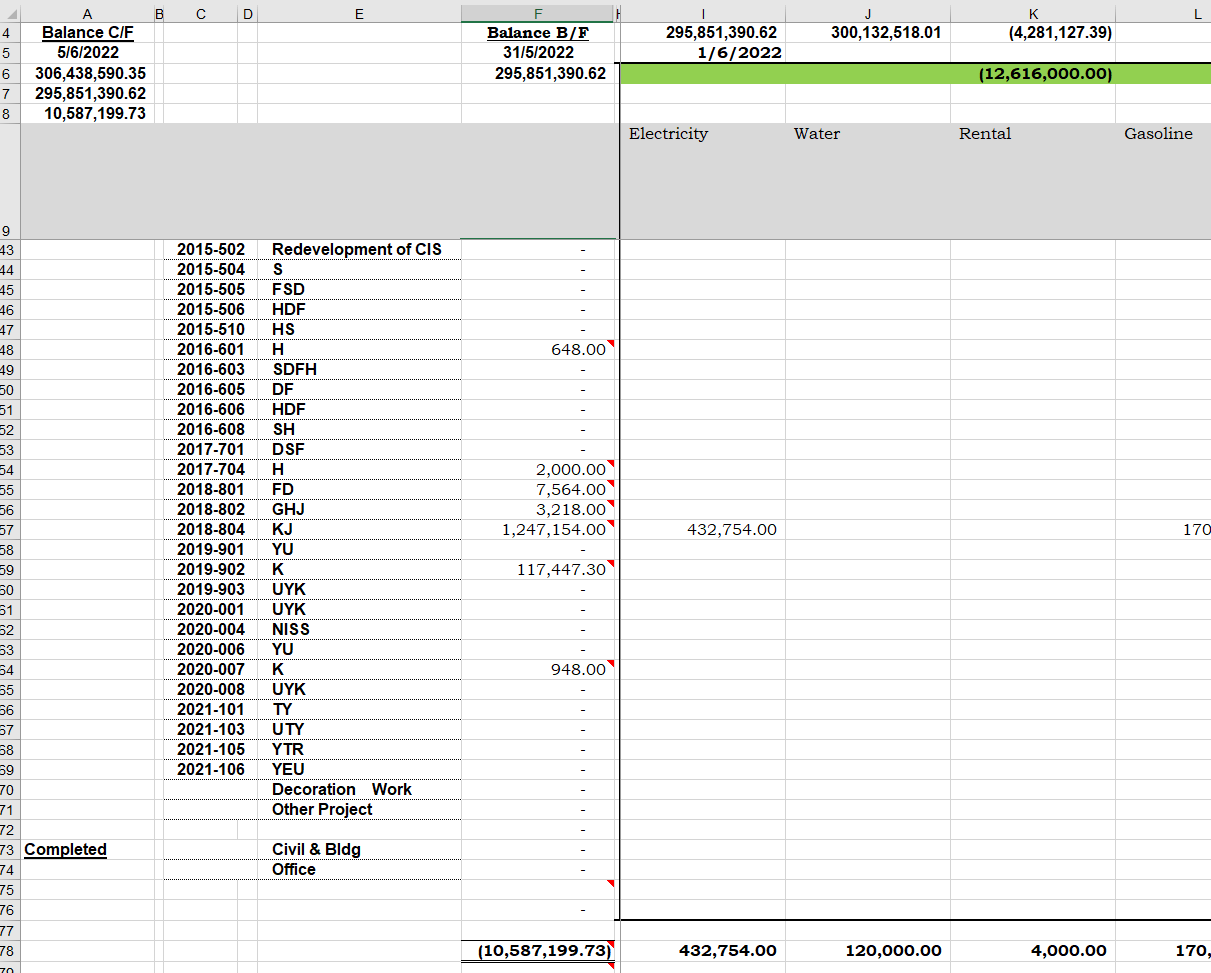Select the Electricity column label cell
Screen dimensions: 1211x973
pyautogui.click(x=668, y=134)
